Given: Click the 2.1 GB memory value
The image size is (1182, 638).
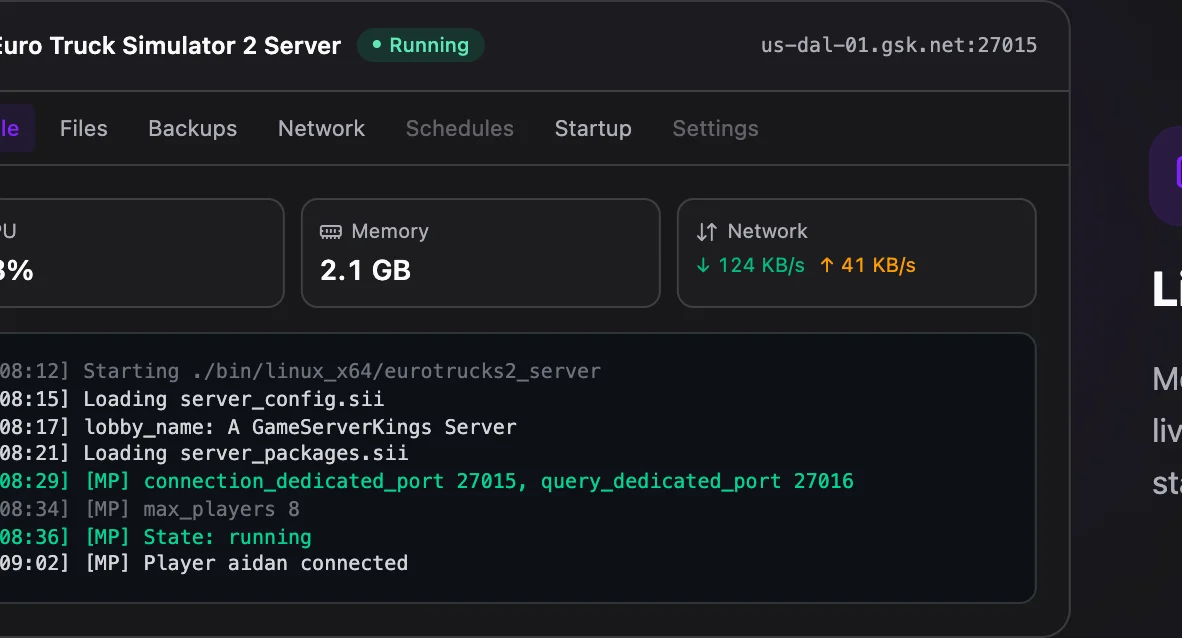Looking at the screenshot, I should [x=366, y=270].
